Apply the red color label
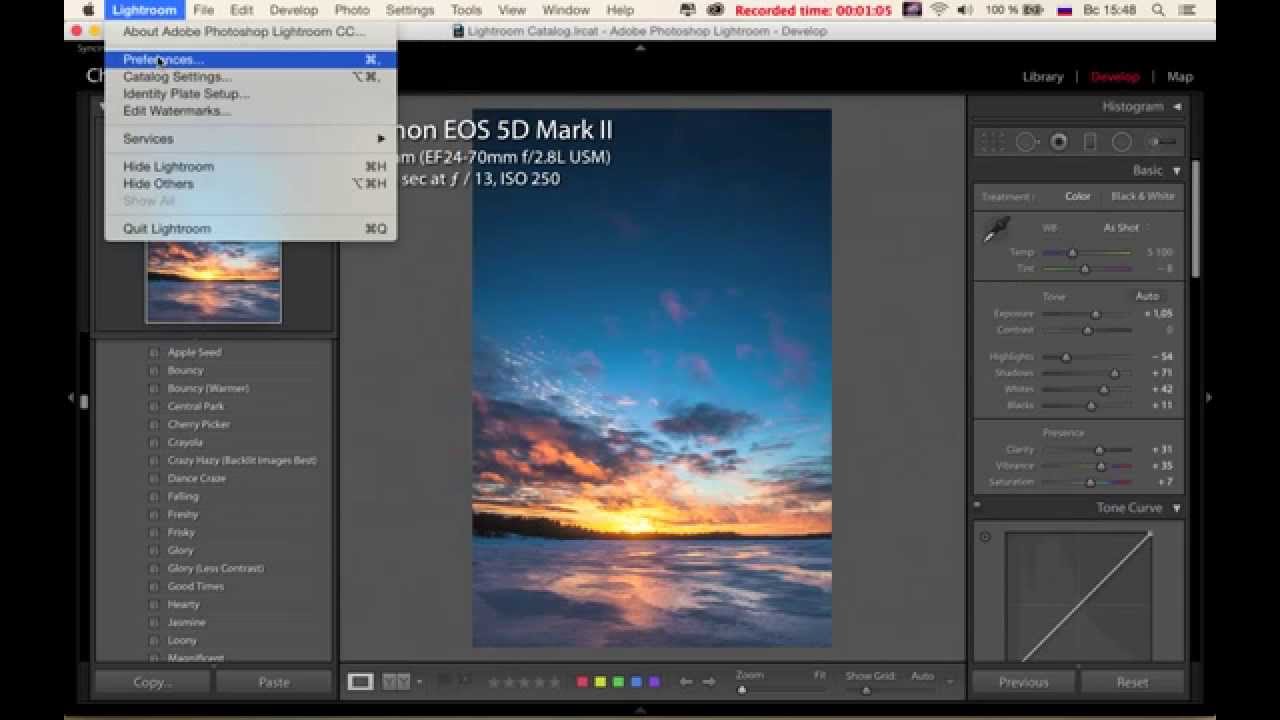This screenshot has width=1280, height=720. [582, 682]
